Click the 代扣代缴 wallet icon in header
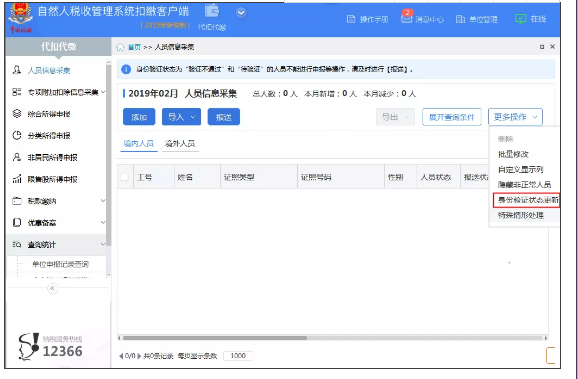578x379 pixels. [212, 10]
